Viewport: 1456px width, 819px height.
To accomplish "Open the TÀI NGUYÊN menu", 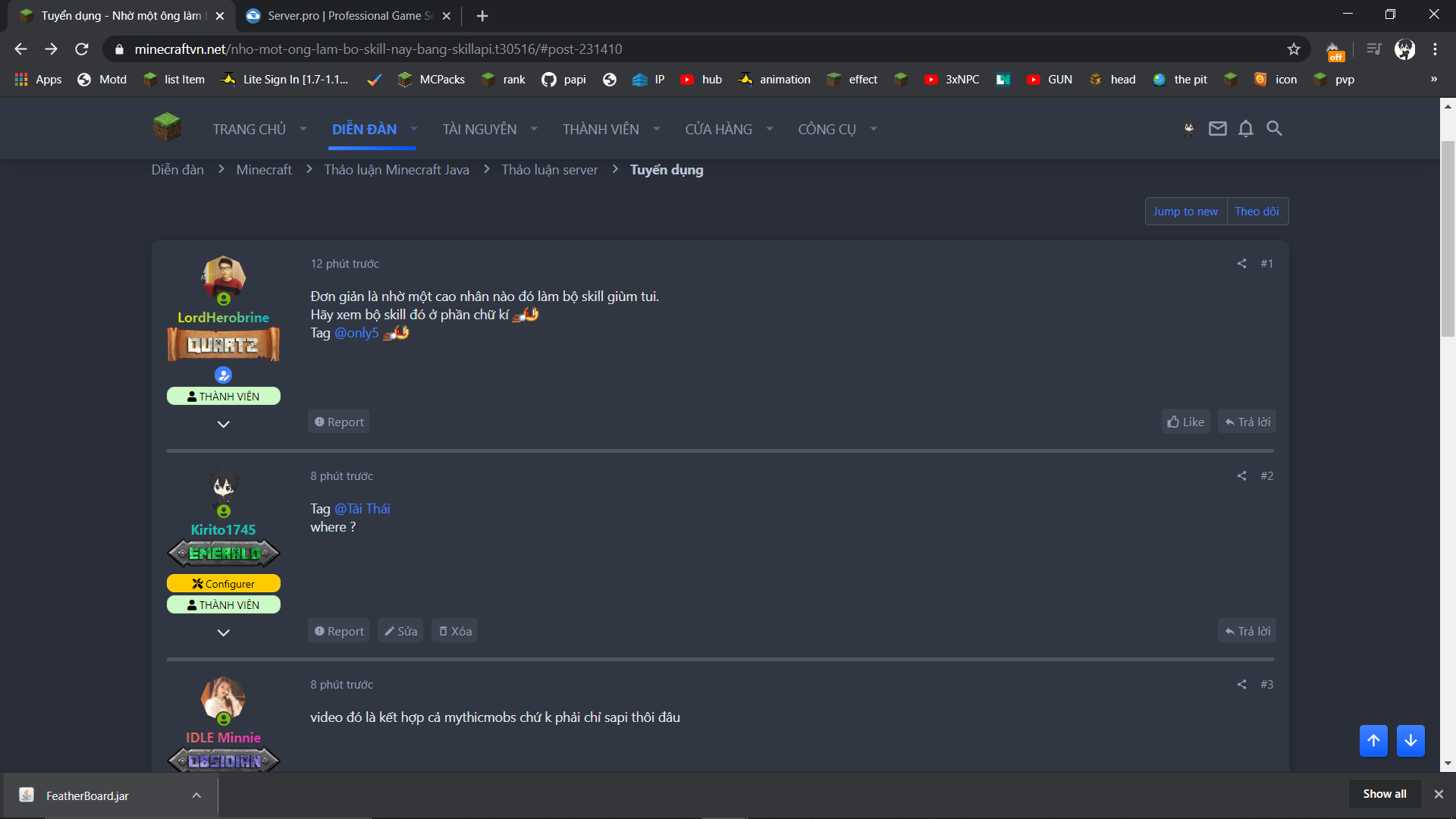I will pos(479,130).
